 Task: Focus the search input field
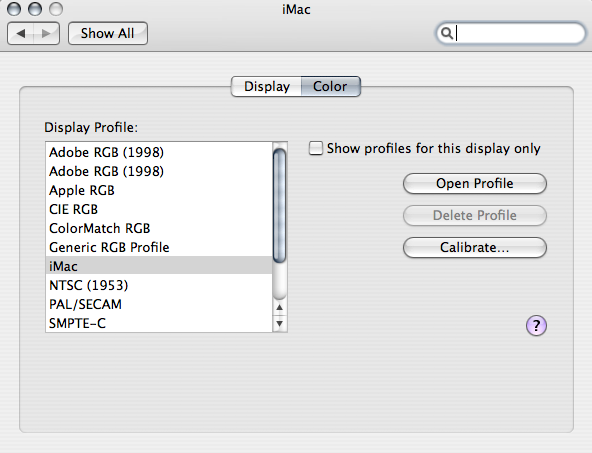click(x=510, y=33)
